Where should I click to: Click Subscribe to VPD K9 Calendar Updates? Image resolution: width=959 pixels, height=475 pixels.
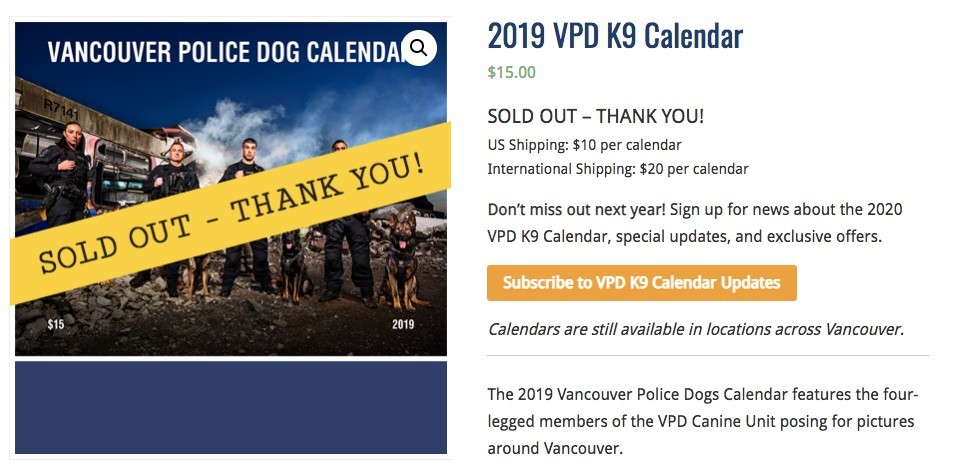point(641,283)
